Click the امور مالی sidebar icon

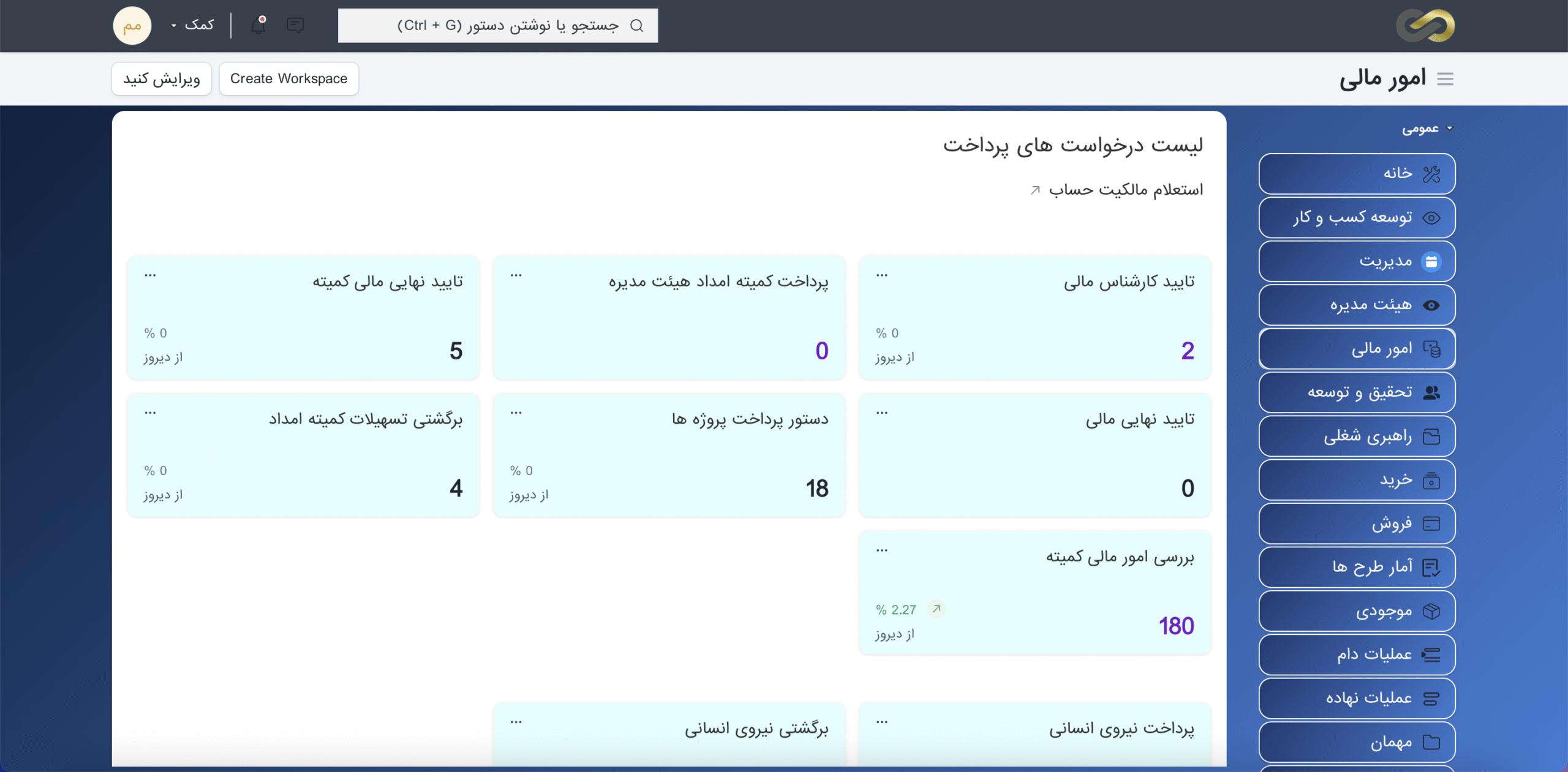(x=1431, y=349)
